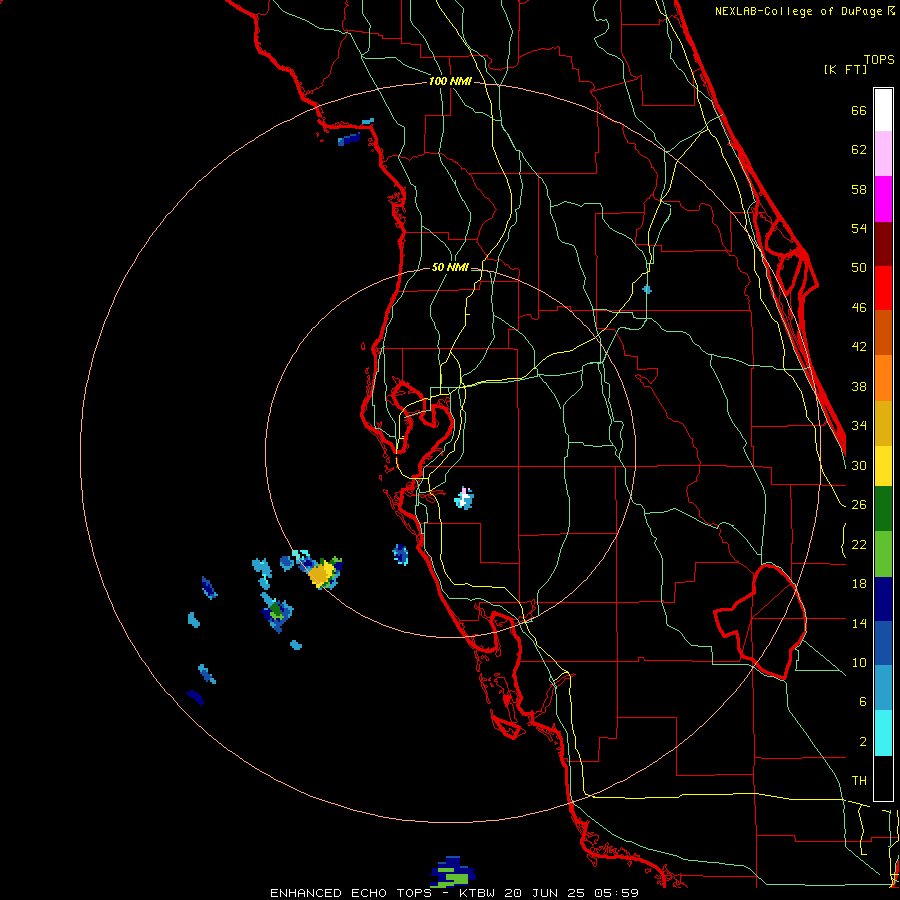Pick the dark maroon legend swatch
The image size is (900, 900).
pos(883,243)
